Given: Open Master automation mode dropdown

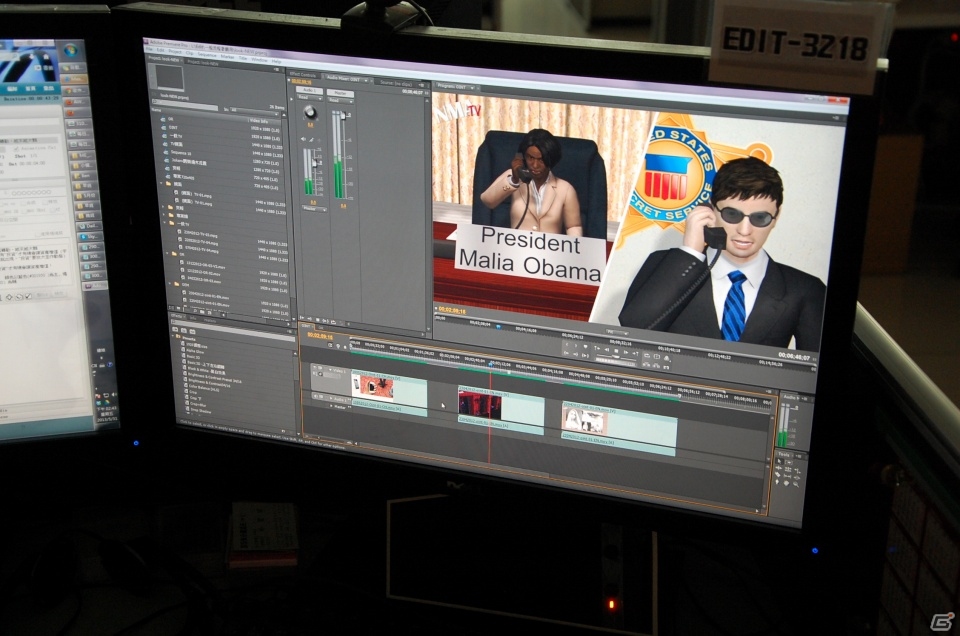Looking at the screenshot, I should click(340, 100).
